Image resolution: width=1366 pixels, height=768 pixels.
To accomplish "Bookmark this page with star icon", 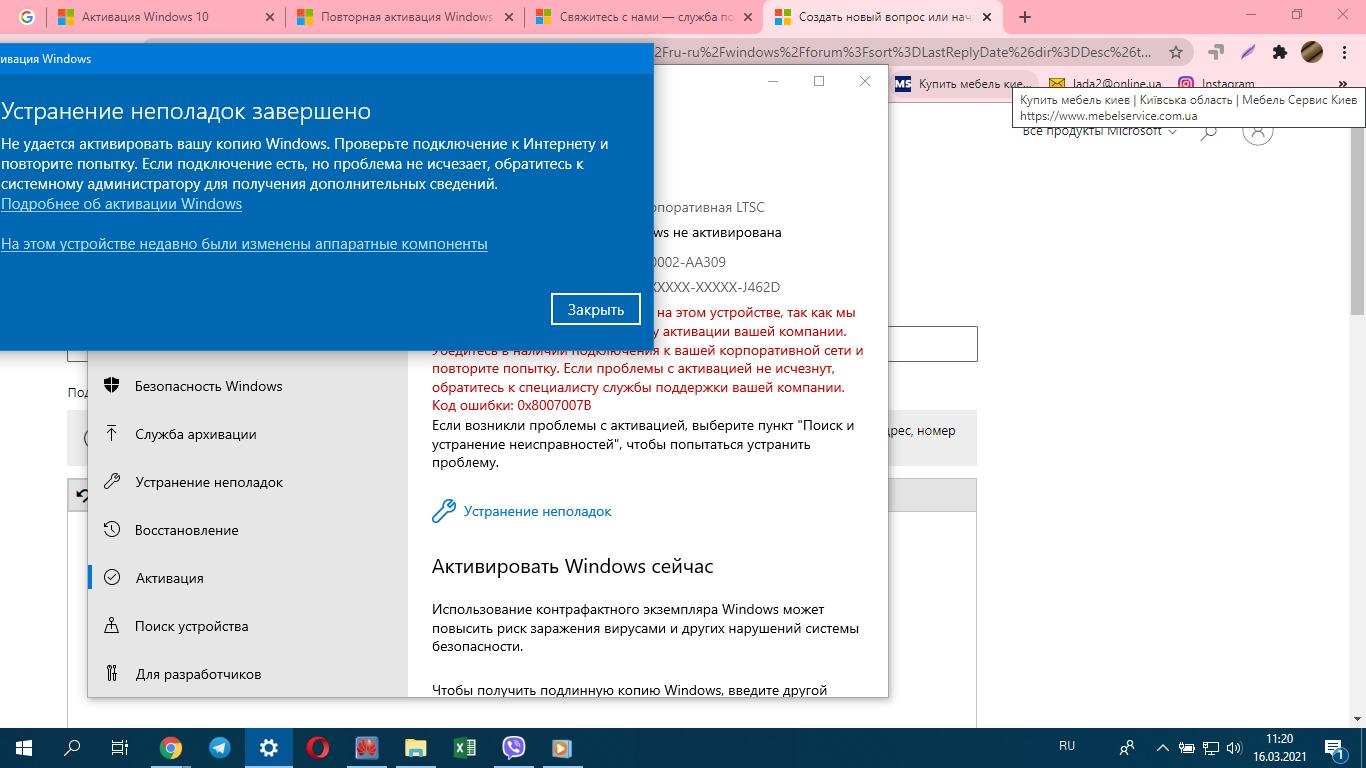I will [x=1176, y=52].
